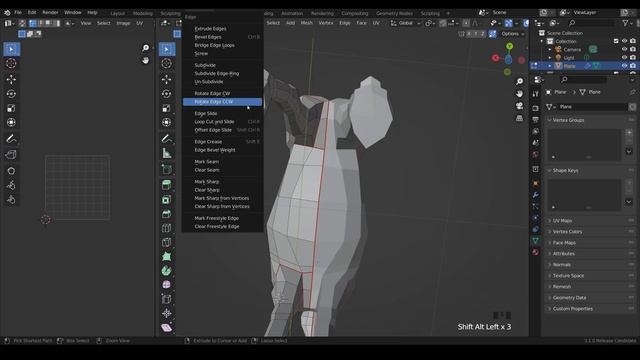This screenshot has width=640, height=360.
Task: Open the Modifier properties wrench tab
Action: (536, 195)
